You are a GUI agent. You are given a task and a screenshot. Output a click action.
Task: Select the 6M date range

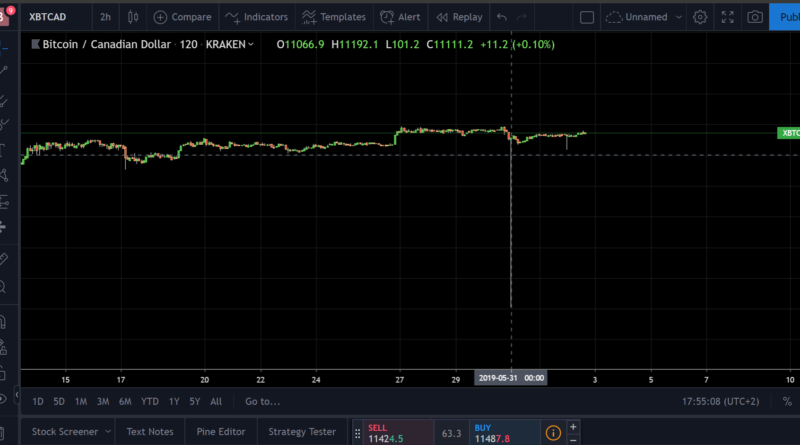125,401
